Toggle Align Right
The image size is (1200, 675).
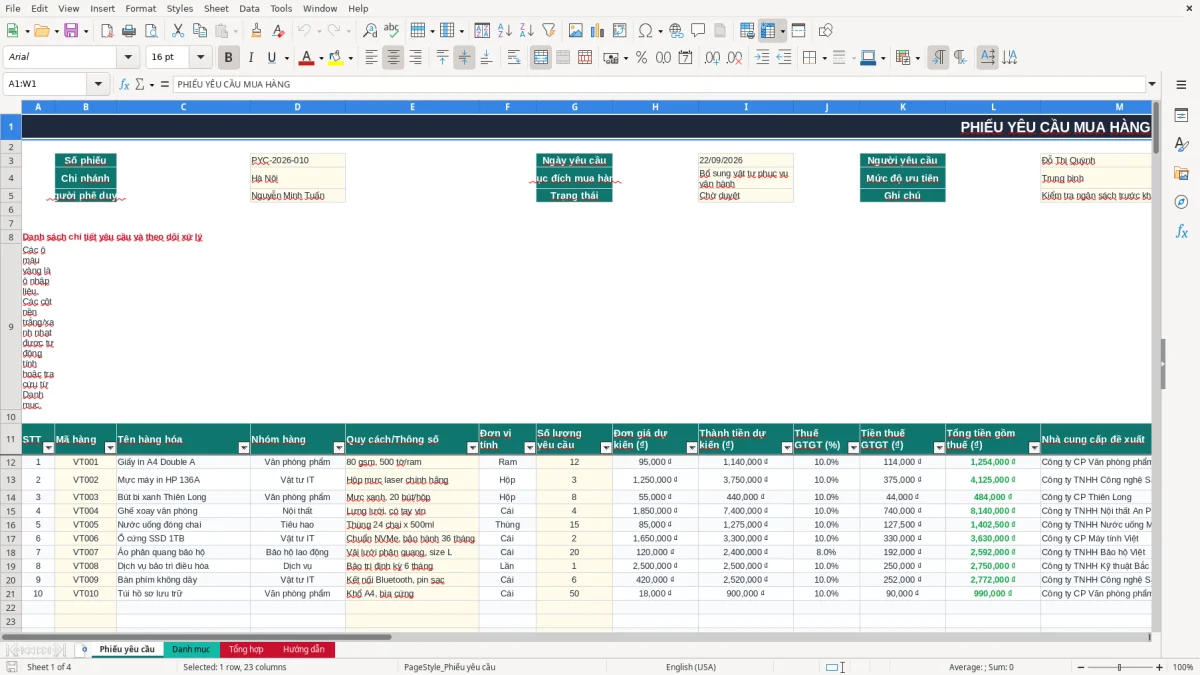click(x=415, y=58)
